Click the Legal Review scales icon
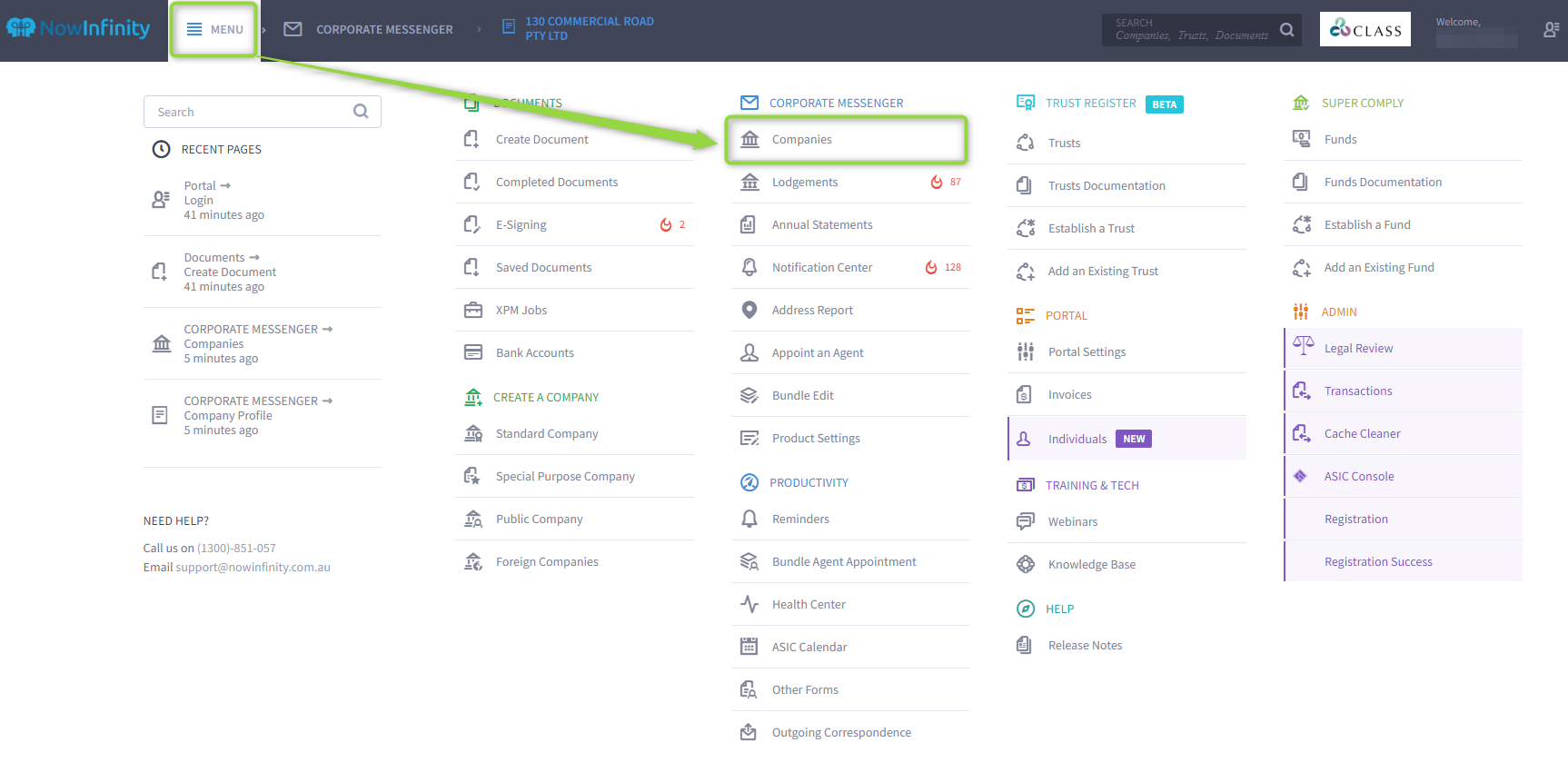 1303,346
